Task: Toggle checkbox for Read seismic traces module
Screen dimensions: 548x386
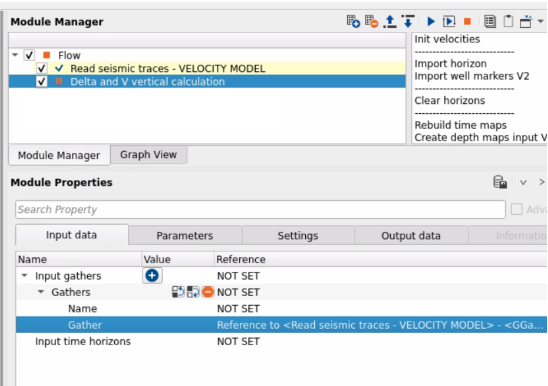Action: (x=42, y=68)
